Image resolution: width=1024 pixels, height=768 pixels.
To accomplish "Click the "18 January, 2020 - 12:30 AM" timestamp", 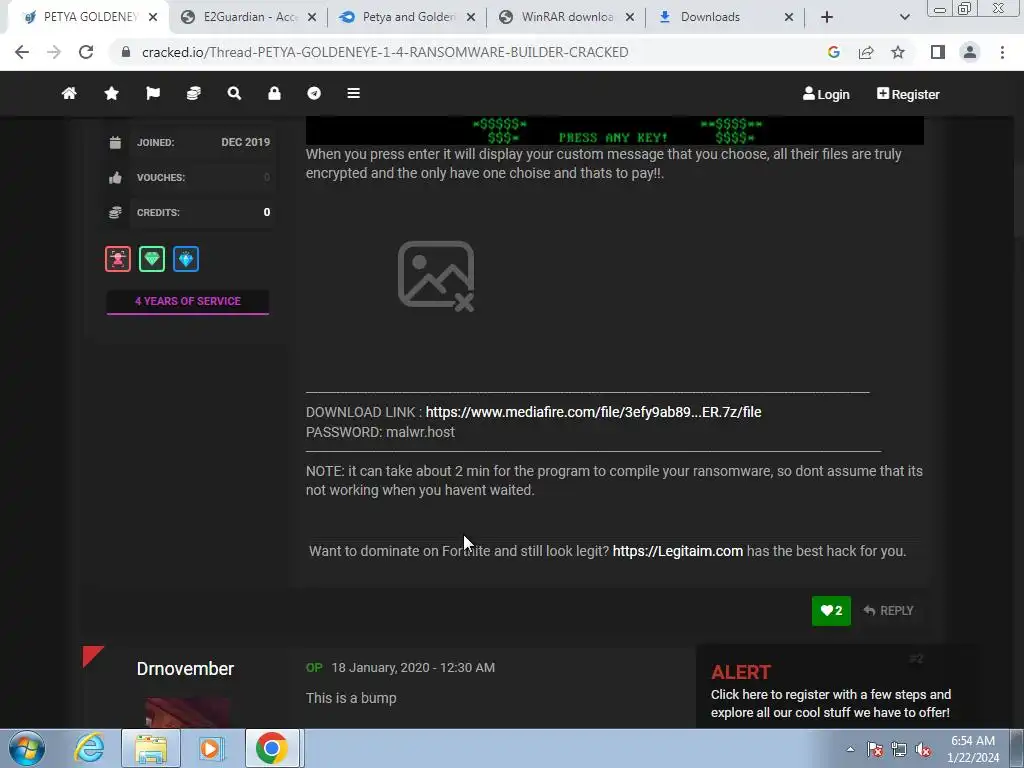I will [413, 667].
